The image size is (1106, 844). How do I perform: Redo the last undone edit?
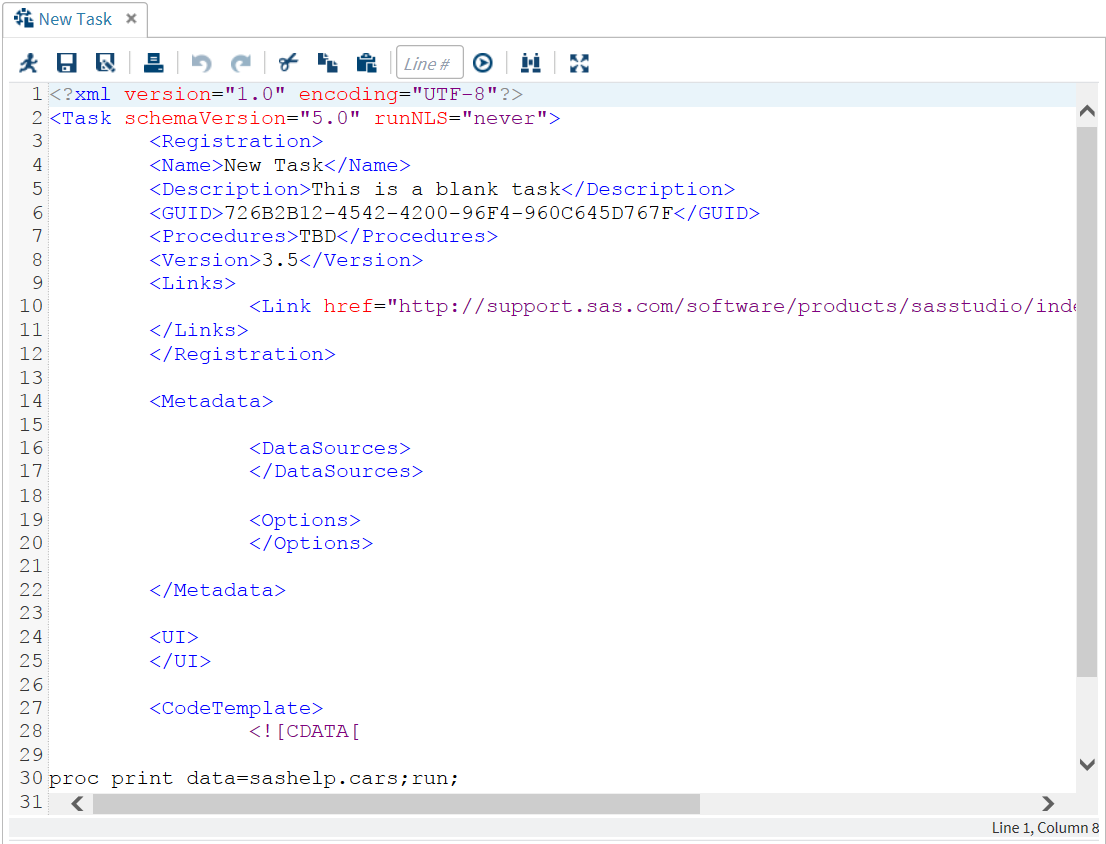[x=240, y=63]
